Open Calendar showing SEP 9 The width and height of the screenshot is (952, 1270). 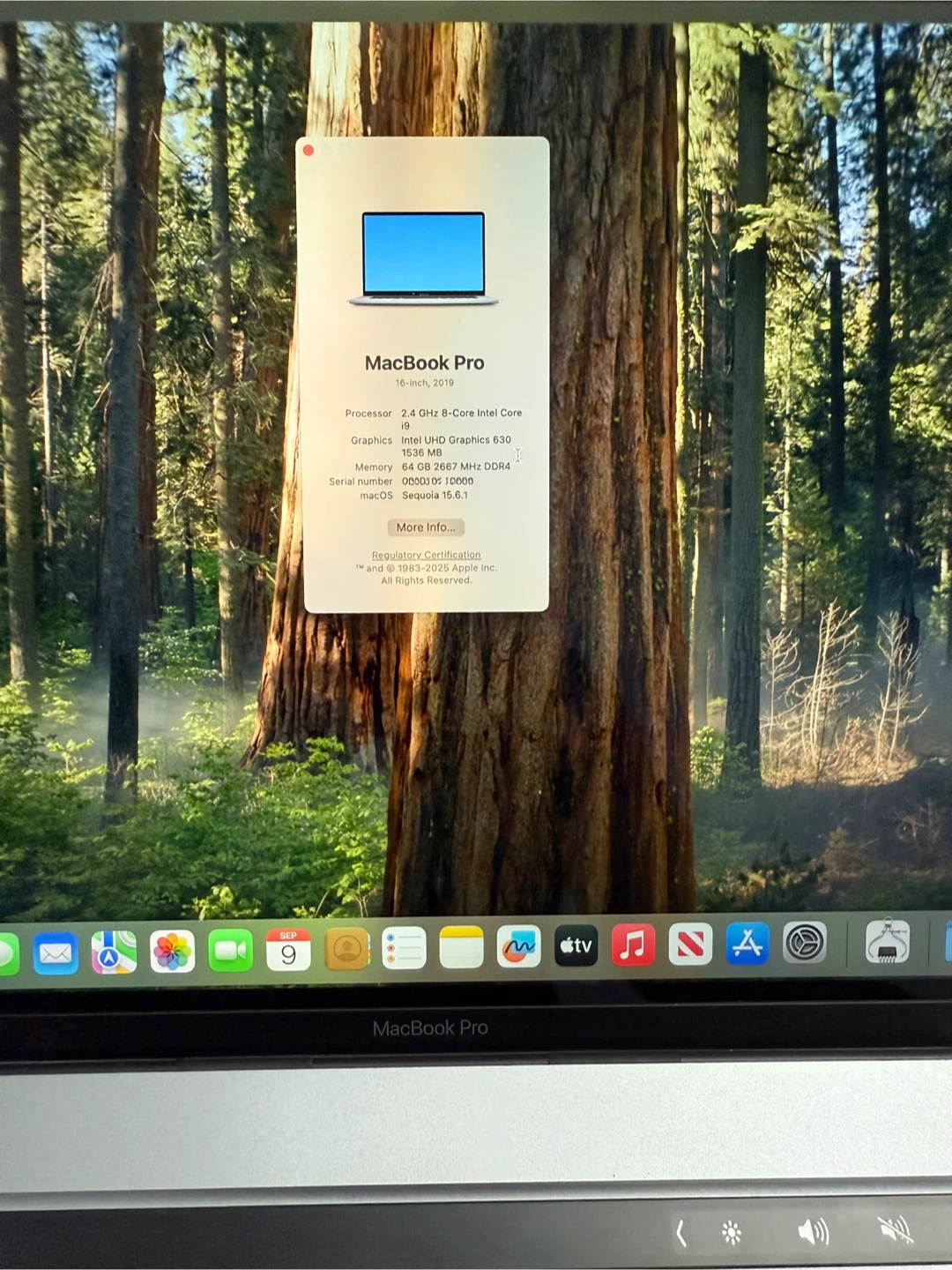pyautogui.click(x=288, y=949)
